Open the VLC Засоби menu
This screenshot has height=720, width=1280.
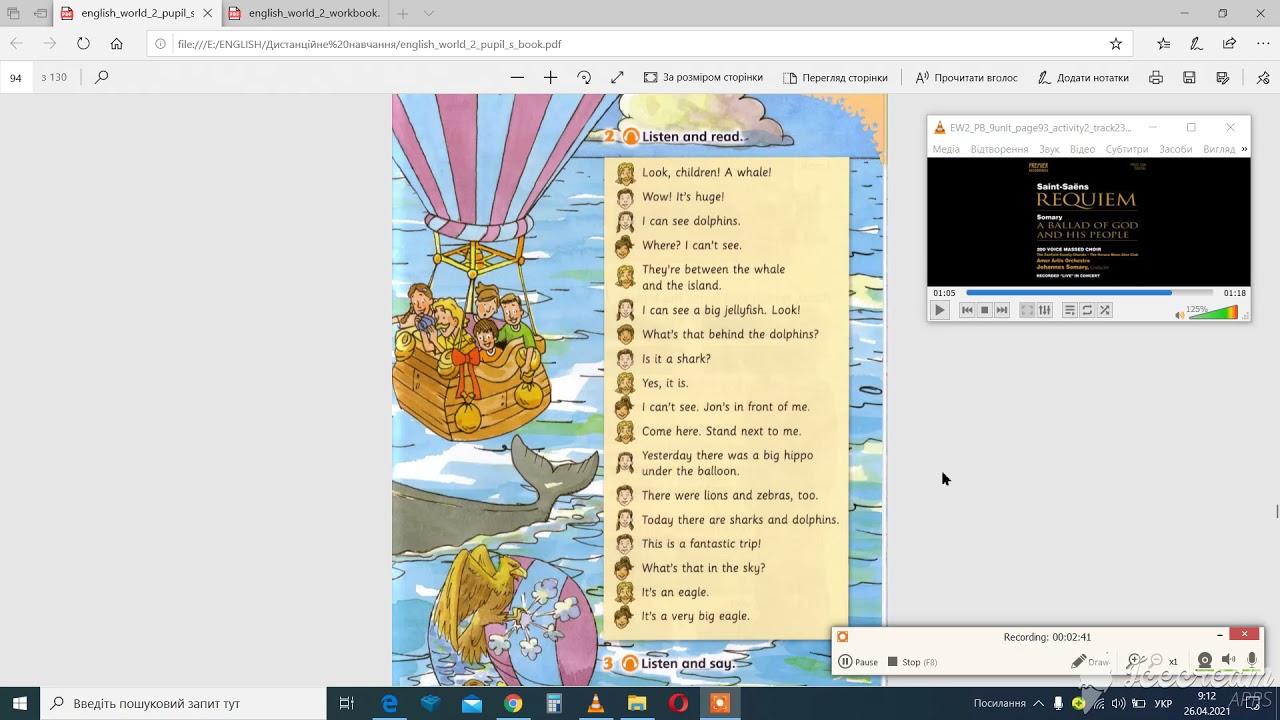pos(1175,149)
